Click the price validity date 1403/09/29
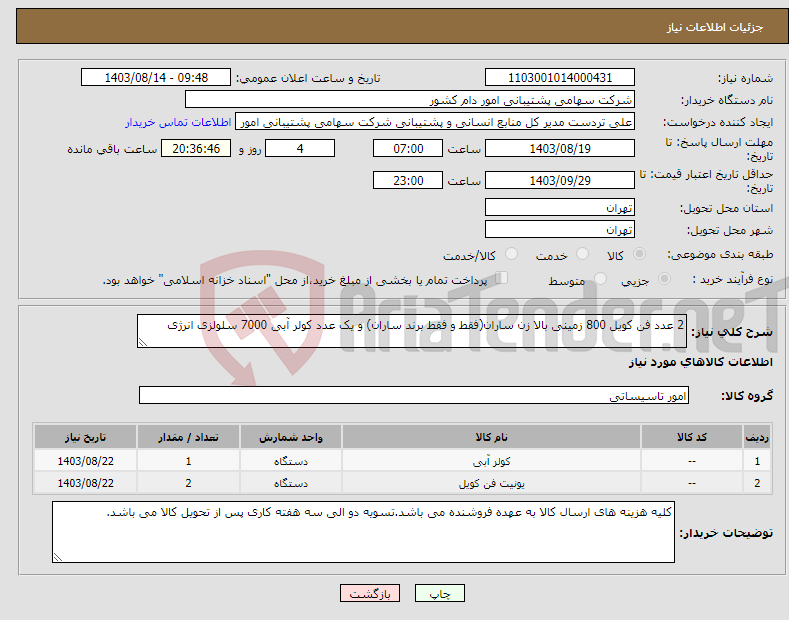This screenshot has height=620, width=789. (560, 180)
